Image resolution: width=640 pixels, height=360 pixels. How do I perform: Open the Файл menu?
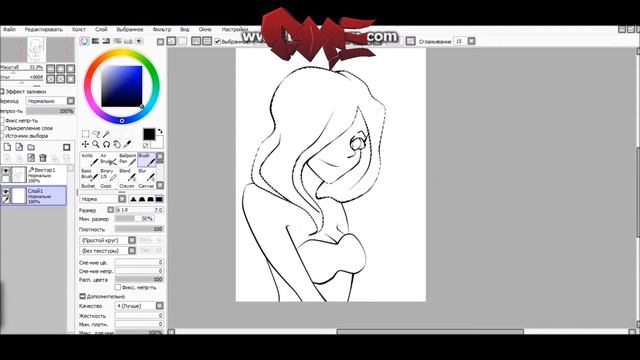click(9, 29)
